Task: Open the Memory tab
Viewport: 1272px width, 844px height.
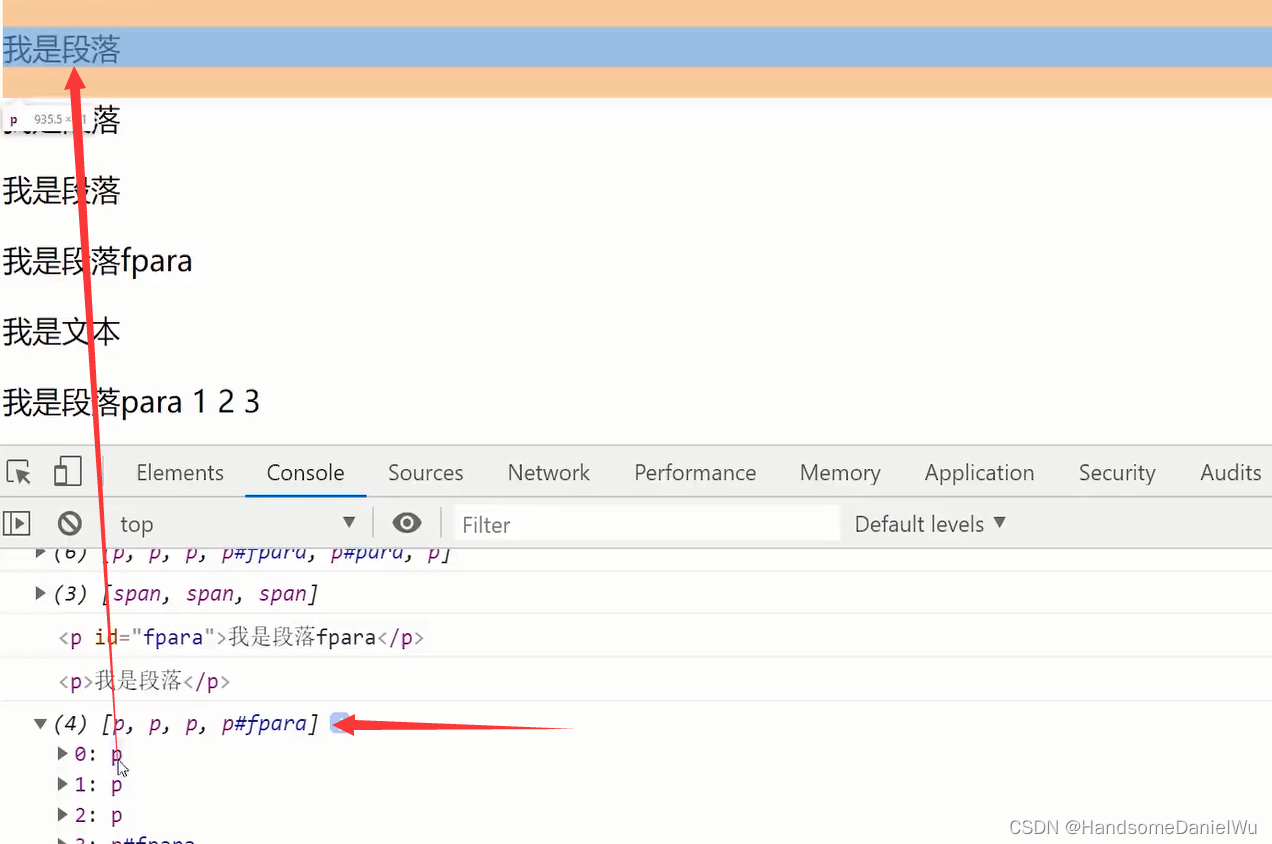Action: pos(840,473)
